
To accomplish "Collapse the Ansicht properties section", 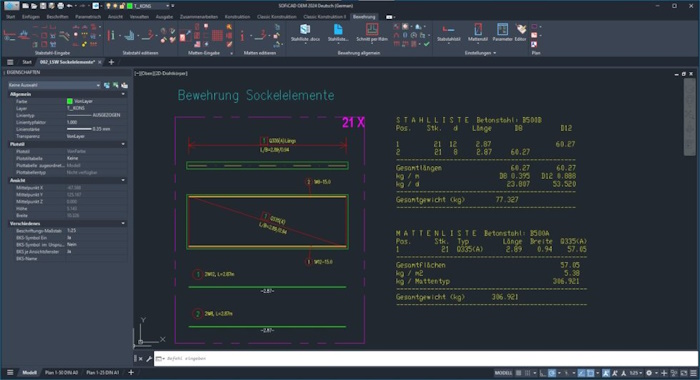I will [123, 180].
